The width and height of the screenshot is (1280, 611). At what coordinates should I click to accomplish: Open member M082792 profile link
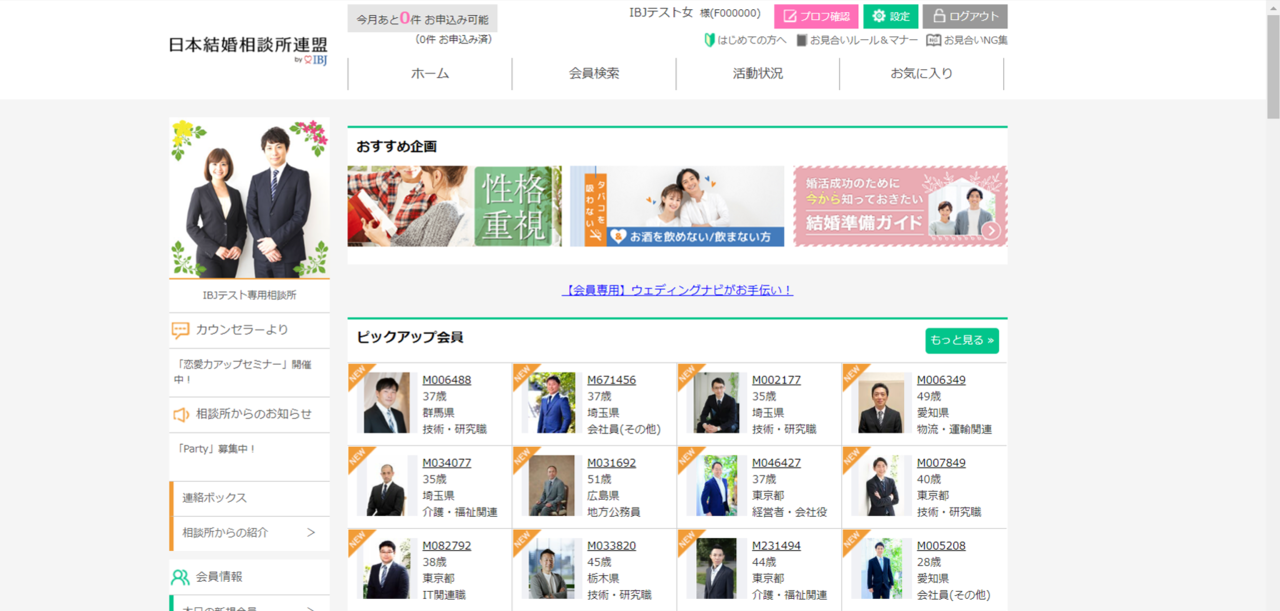446,546
